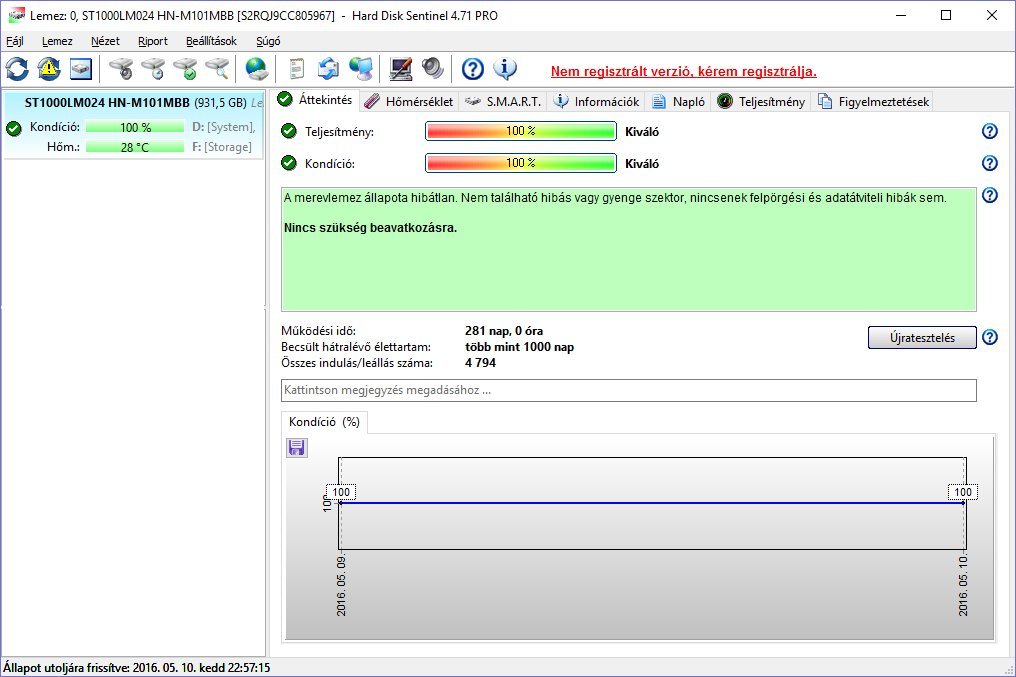Screen dimensions: 1016x677
Task: Click the Újratesztelés button
Action: 922,338
